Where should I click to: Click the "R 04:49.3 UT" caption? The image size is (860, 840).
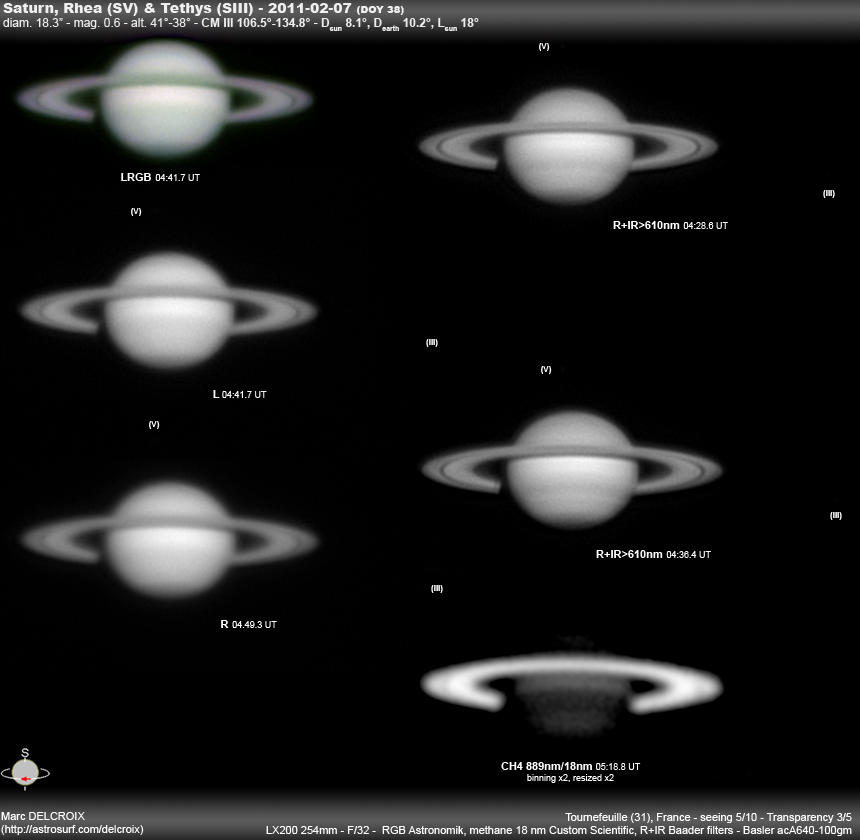tap(248, 624)
